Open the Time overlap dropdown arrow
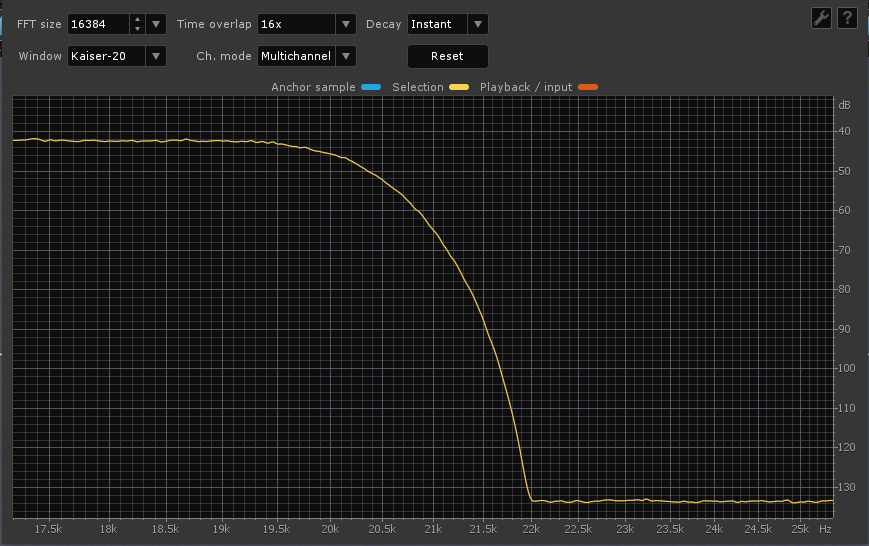Image resolution: width=869 pixels, height=546 pixels. coord(346,24)
